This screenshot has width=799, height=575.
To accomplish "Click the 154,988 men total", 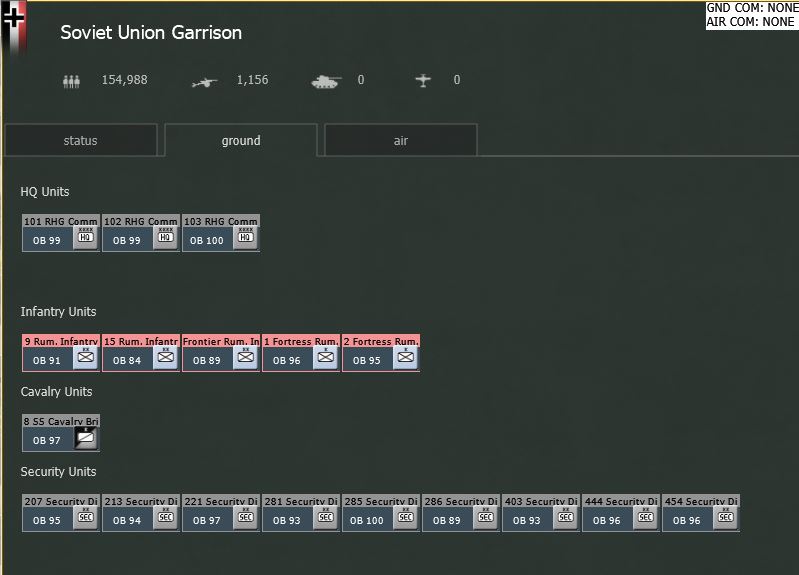I will pos(124,80).
